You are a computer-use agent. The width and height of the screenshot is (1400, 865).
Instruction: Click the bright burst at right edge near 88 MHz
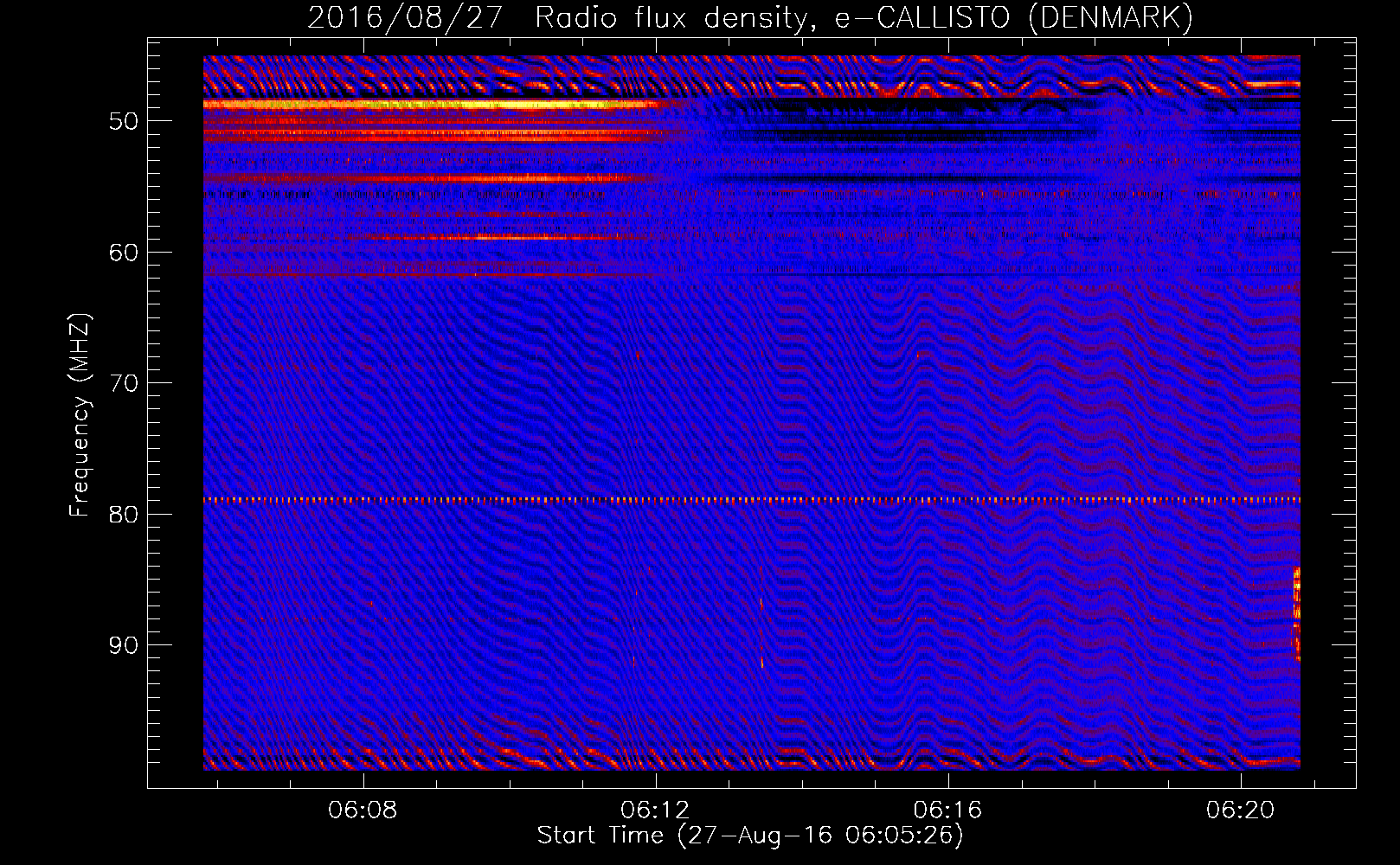(x=1296, y=614)
